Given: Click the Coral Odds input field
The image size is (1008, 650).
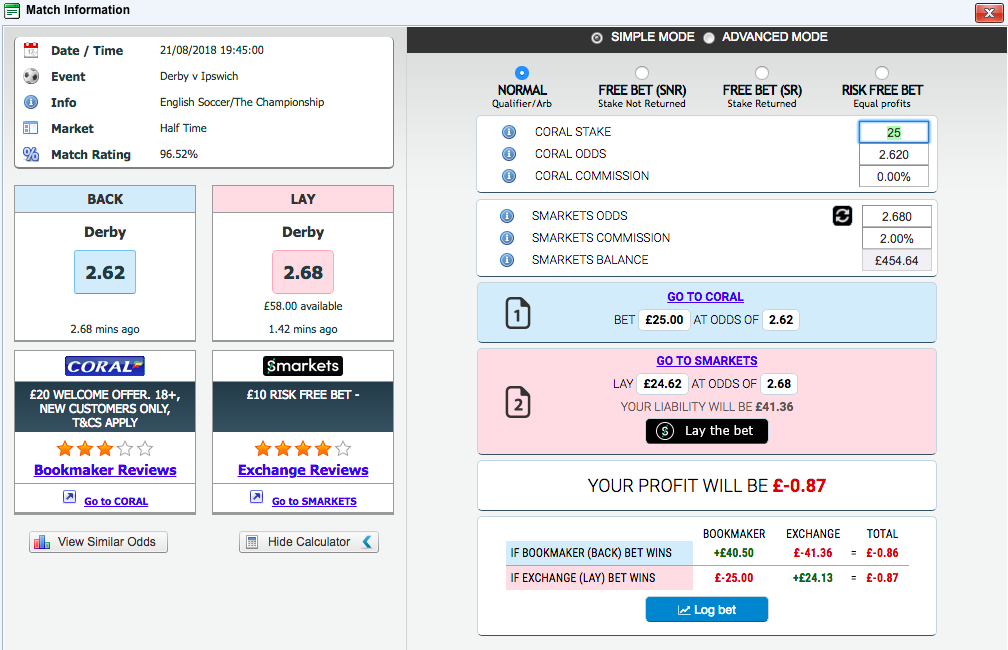Looking at the screenshot, I should pyautogui.click(x=894, y=154).
